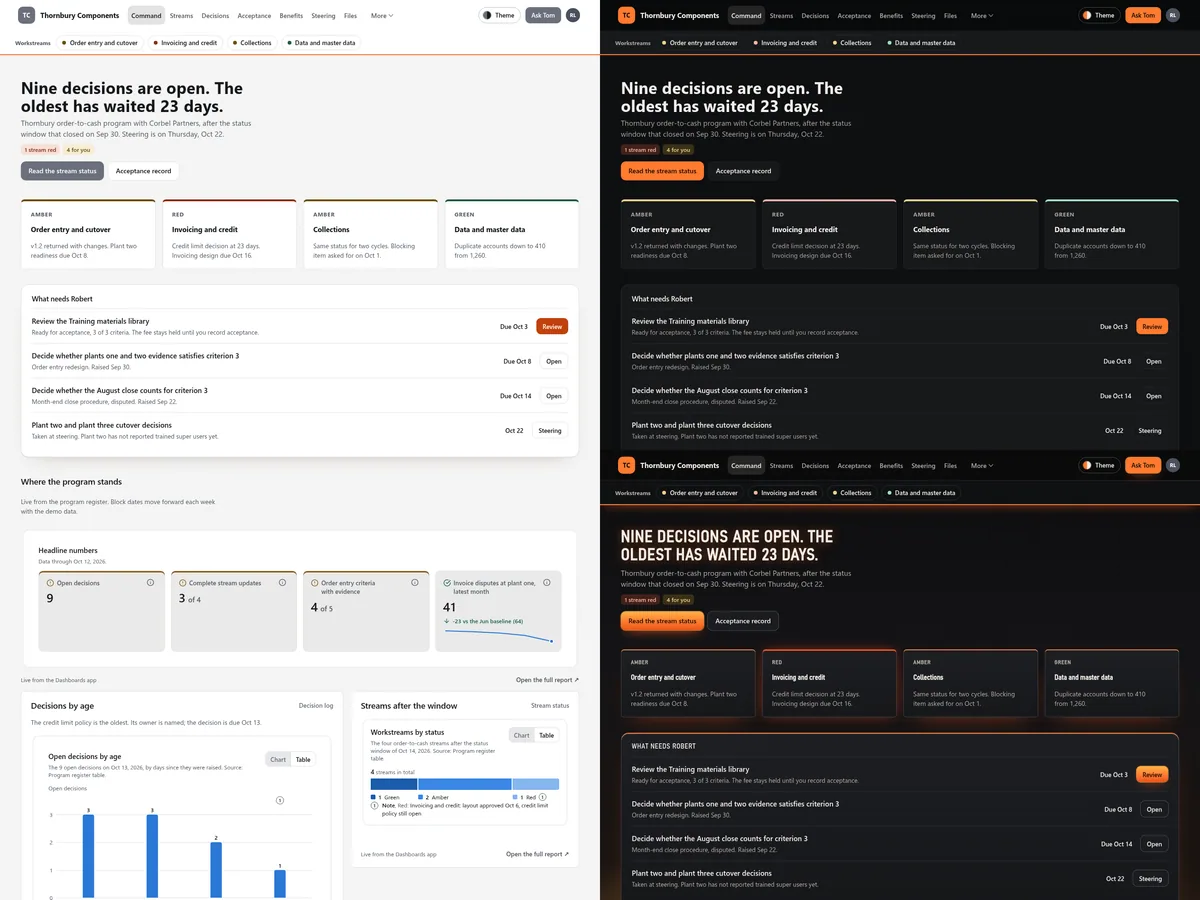This screenshot has width=1200, height=900.
Task: Open the Decision log link
Action: pyautogui.click(x=316, y=706)
